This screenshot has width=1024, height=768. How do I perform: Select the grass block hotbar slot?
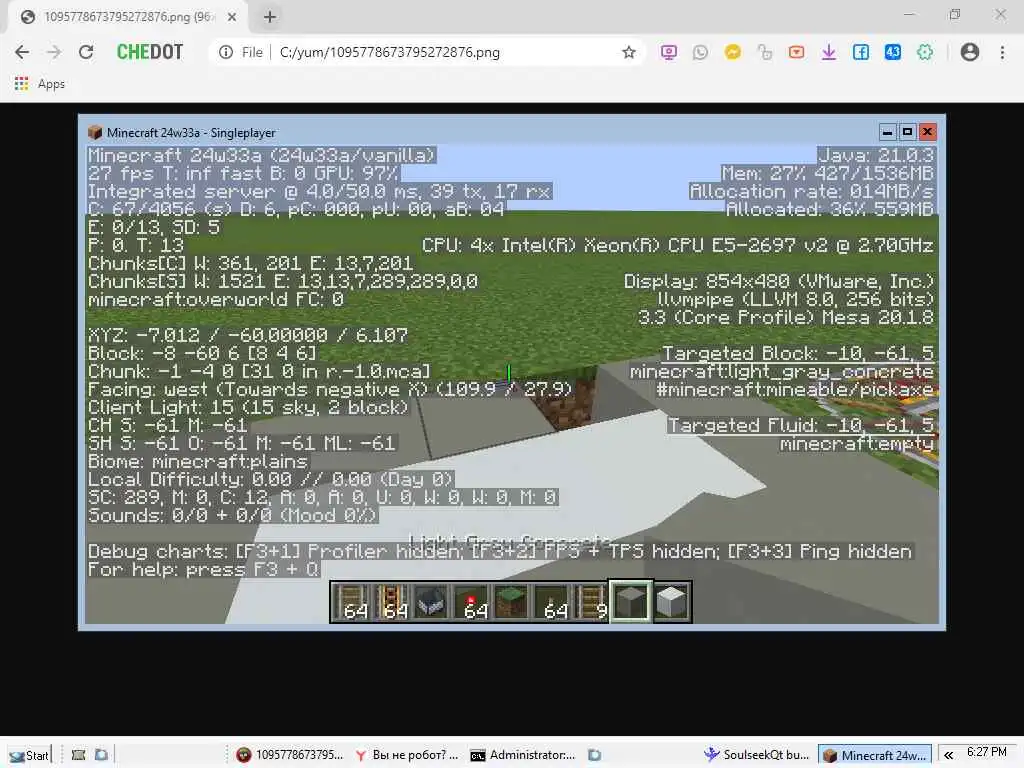pyautogui.click(x=511, y=601)
